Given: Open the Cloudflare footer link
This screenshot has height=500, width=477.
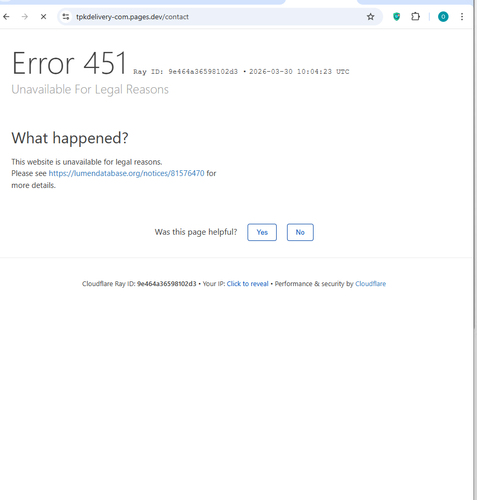Looking at the screenshot, I should (x=370, y=284).
